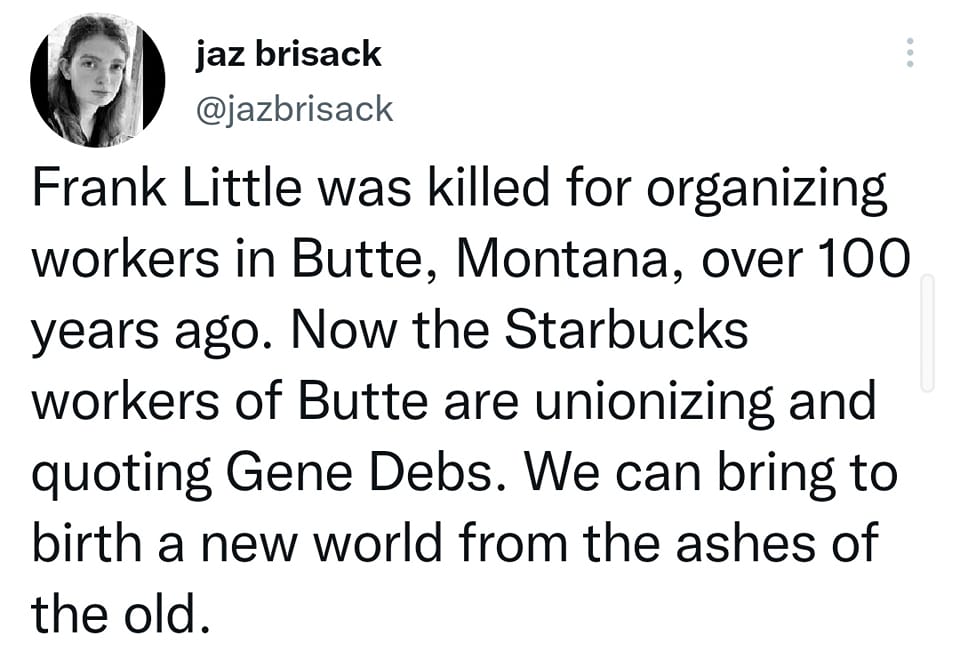Open the author's profile via their name
This screenshot has height=652, width=960.
click(x=288, y=54)
